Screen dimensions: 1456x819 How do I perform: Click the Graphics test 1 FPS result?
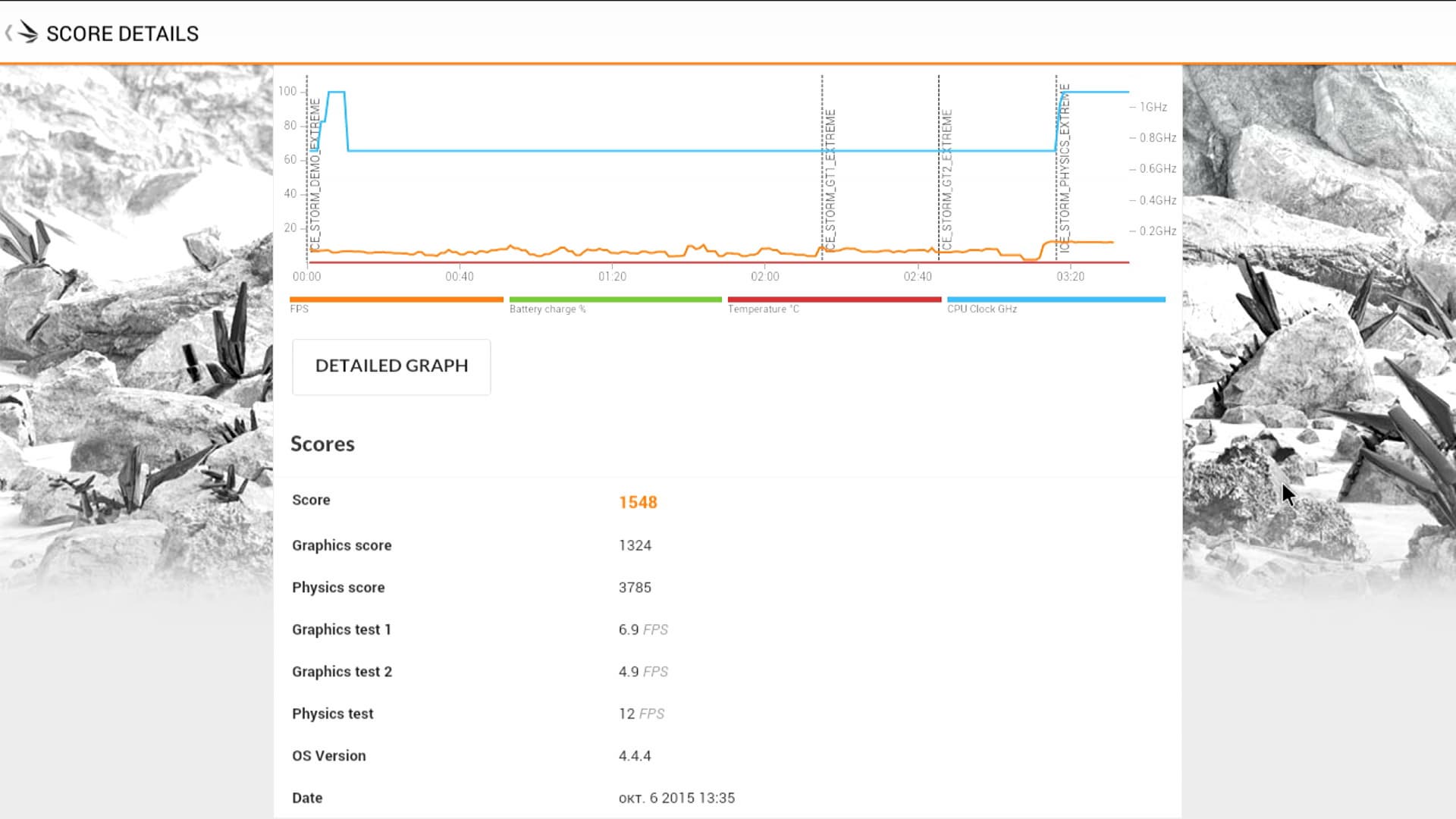click(x=642, y=629)
